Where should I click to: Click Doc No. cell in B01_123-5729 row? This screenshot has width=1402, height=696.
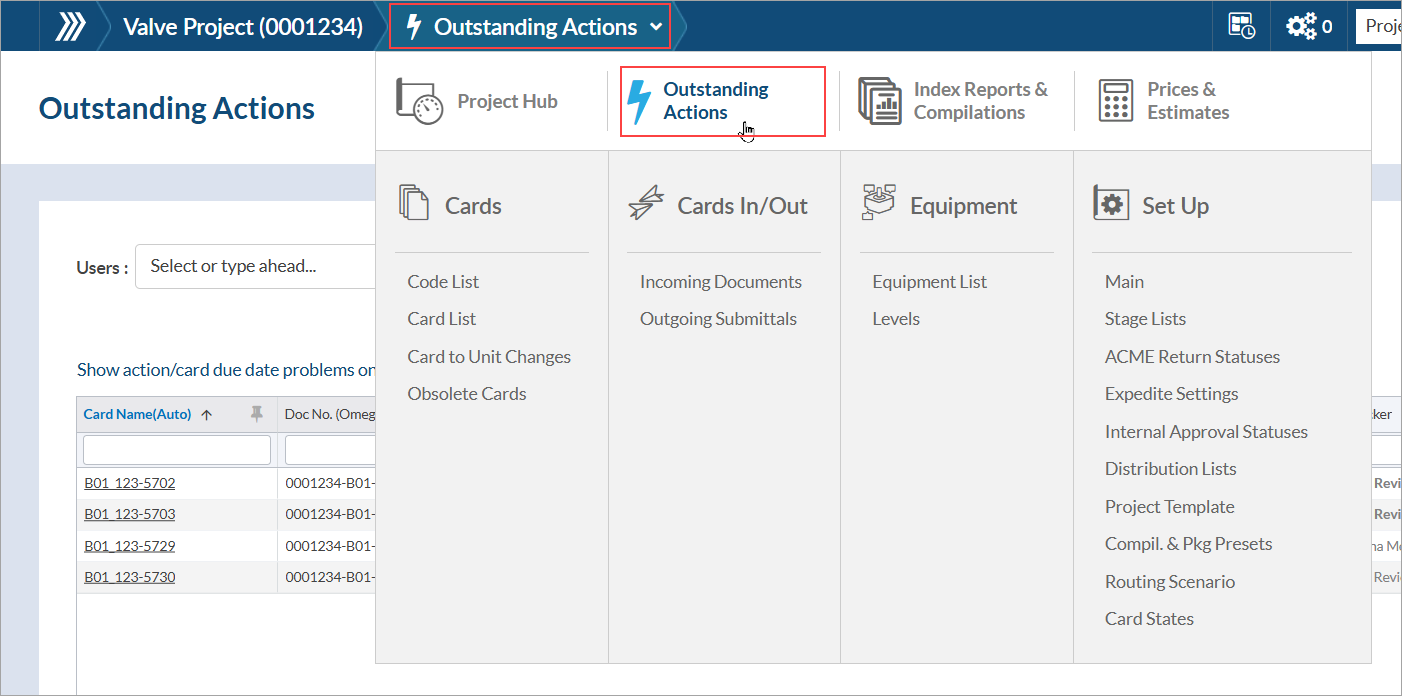click(x=330, y=546)
